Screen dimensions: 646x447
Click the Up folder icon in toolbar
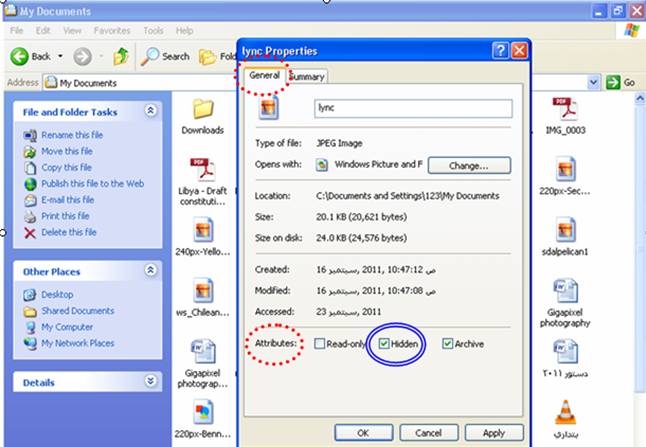point(121,56)
